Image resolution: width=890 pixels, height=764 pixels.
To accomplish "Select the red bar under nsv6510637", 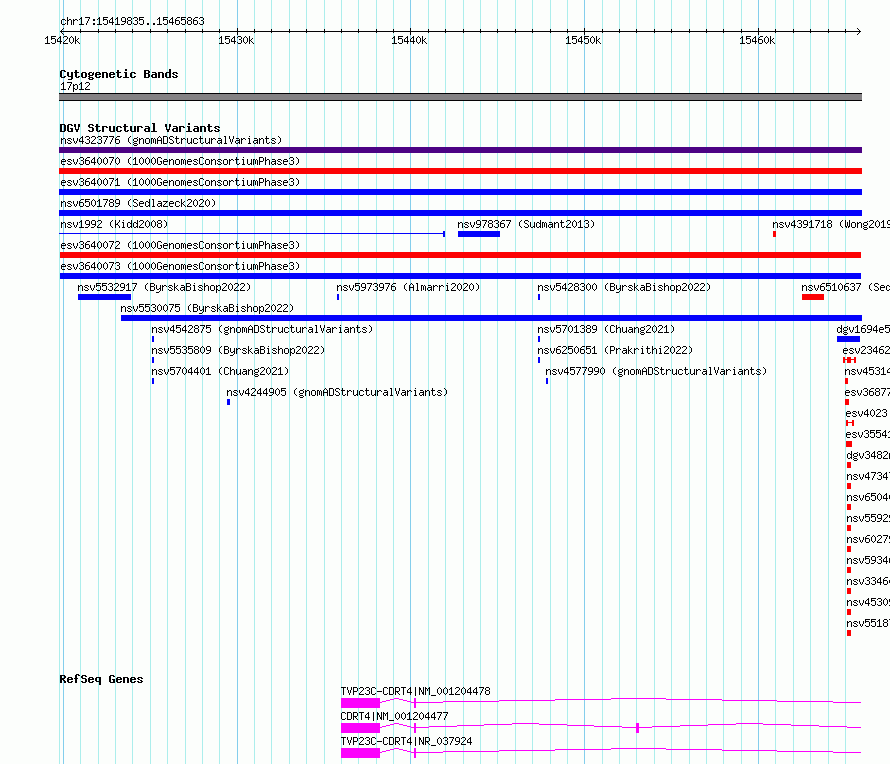I will pos(813,297).
